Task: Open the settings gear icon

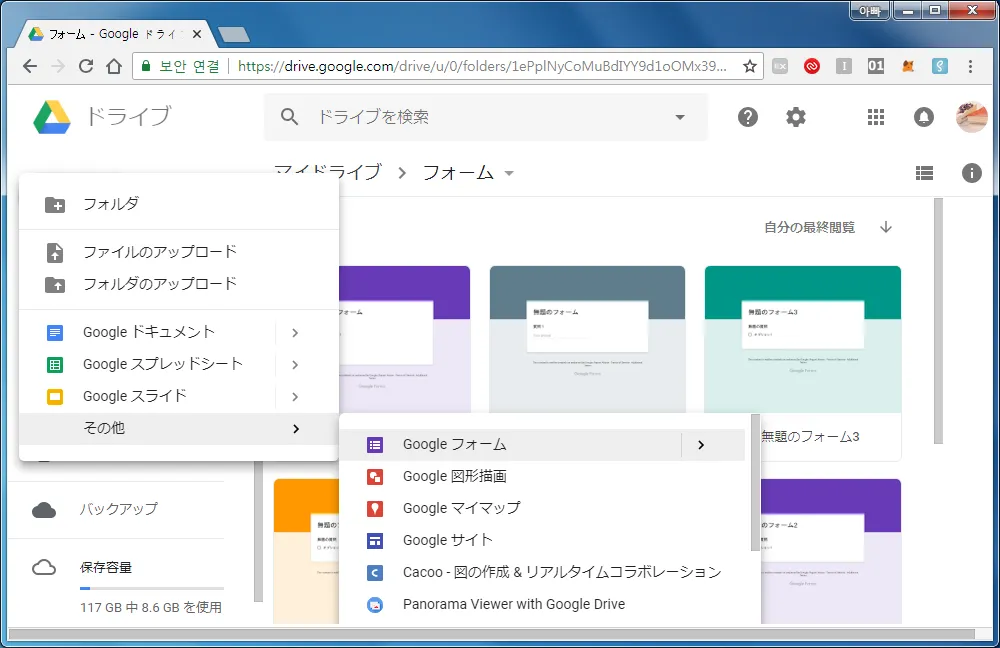Action: tap(795, 117)
